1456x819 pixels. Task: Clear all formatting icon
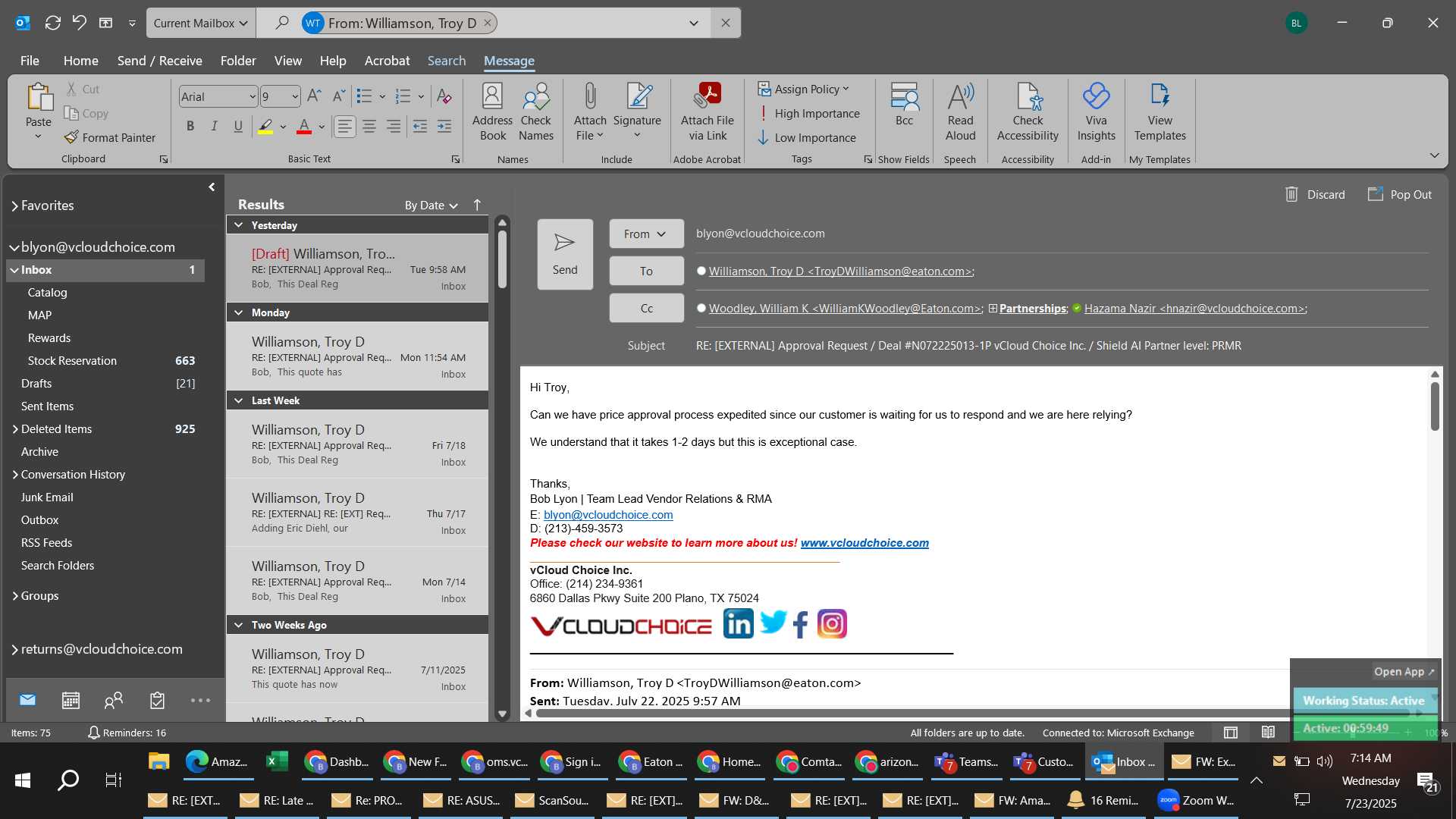(444, 96)
